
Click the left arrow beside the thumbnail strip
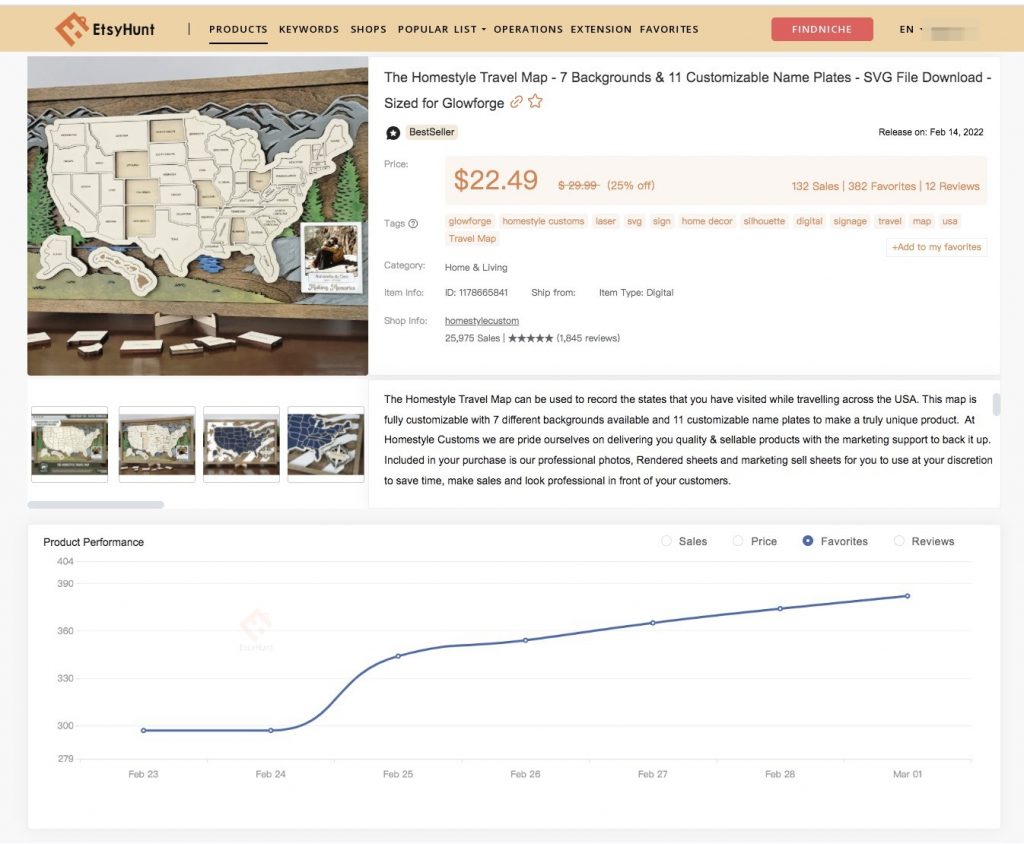[31, 443]
